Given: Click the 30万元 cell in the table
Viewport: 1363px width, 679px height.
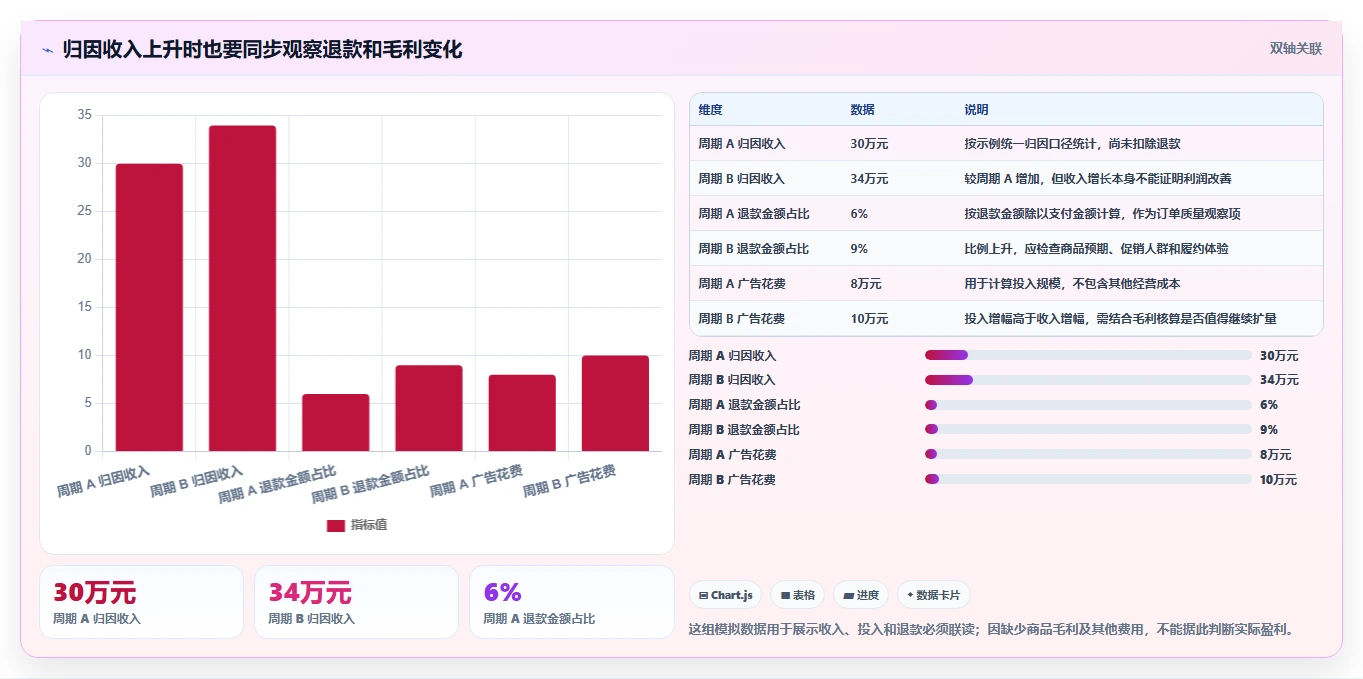Looking at the screenshot, I should point(869,144).
